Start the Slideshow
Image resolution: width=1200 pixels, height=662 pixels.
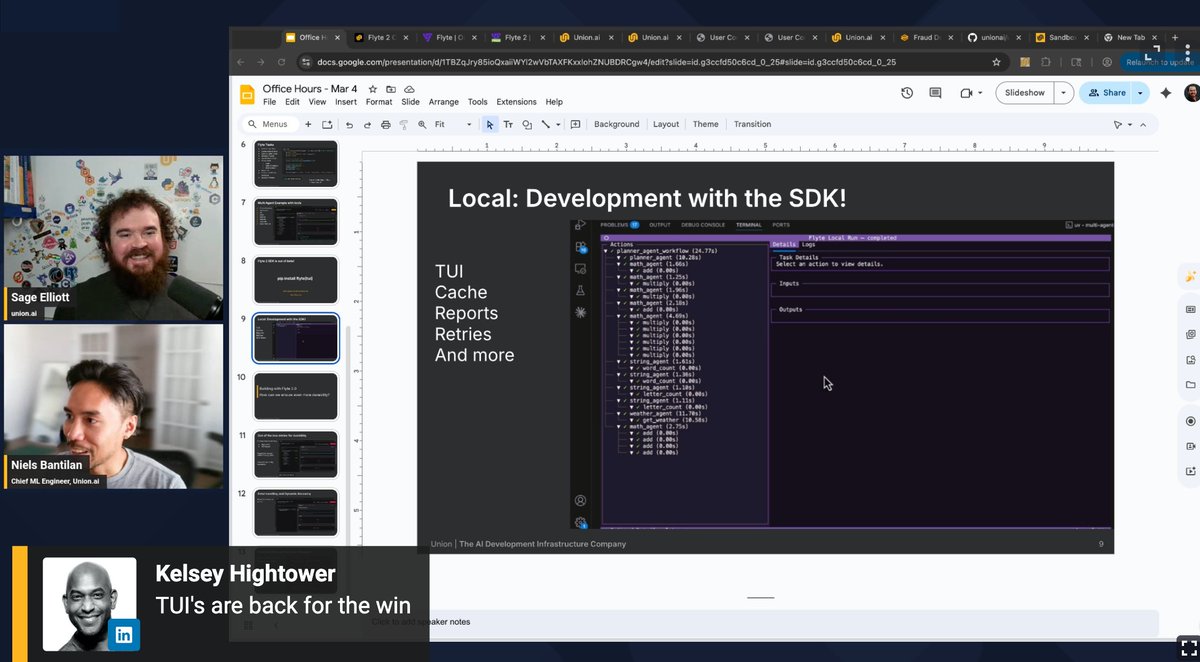coord(1024,93)
